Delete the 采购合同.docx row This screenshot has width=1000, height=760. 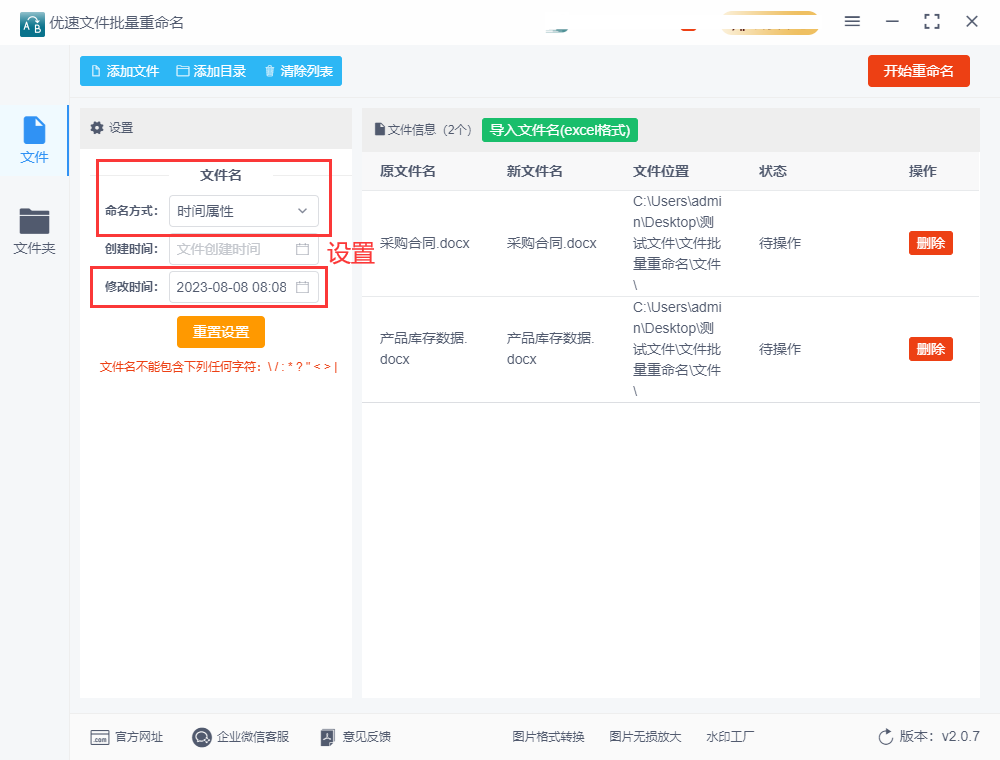tap(930, 243)
